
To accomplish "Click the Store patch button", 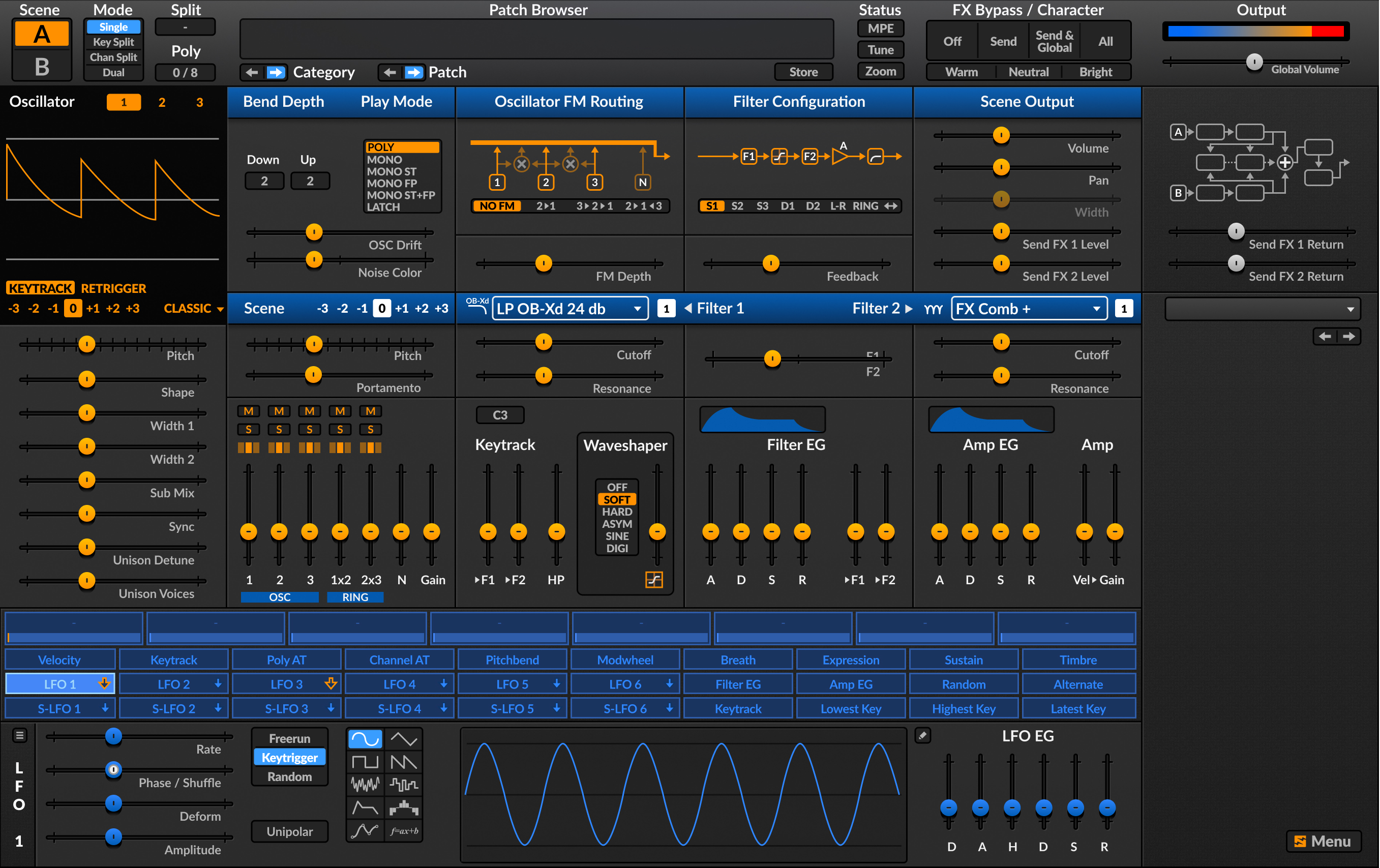I will [803, 72].
